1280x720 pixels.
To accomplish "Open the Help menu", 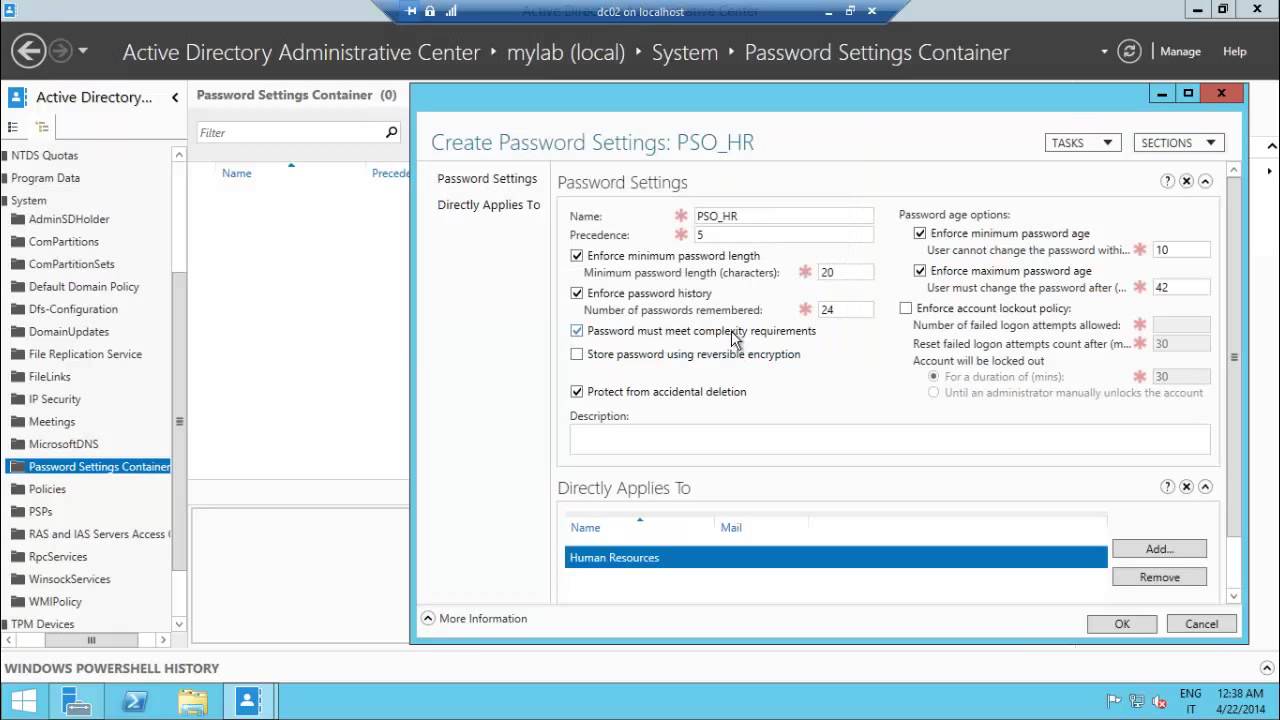I will [1235, 51].
